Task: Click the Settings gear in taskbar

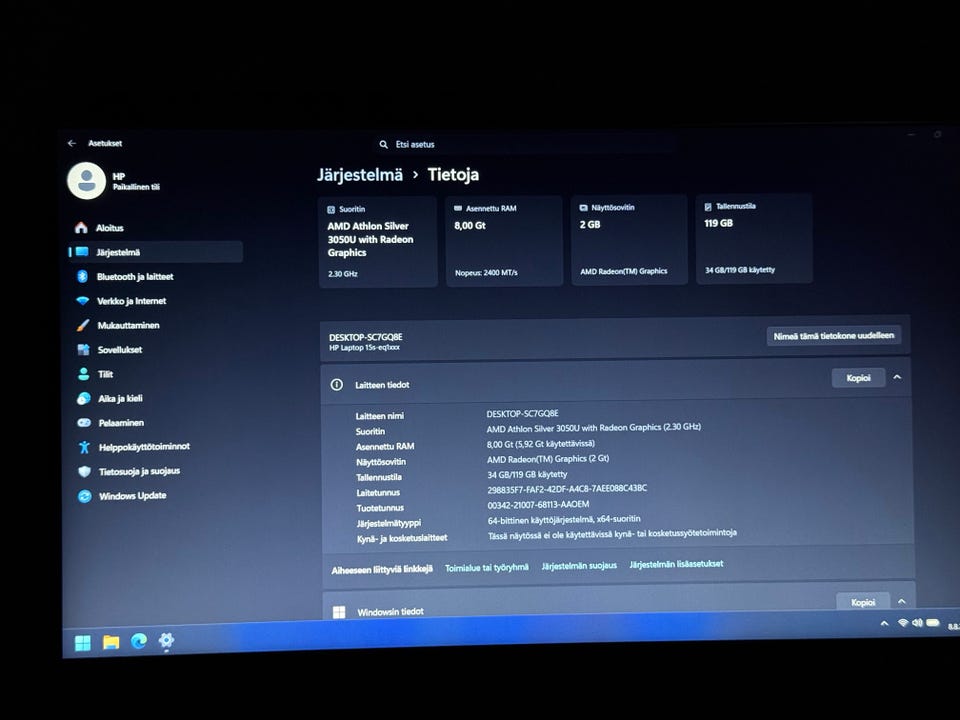Action: point(166,640)
